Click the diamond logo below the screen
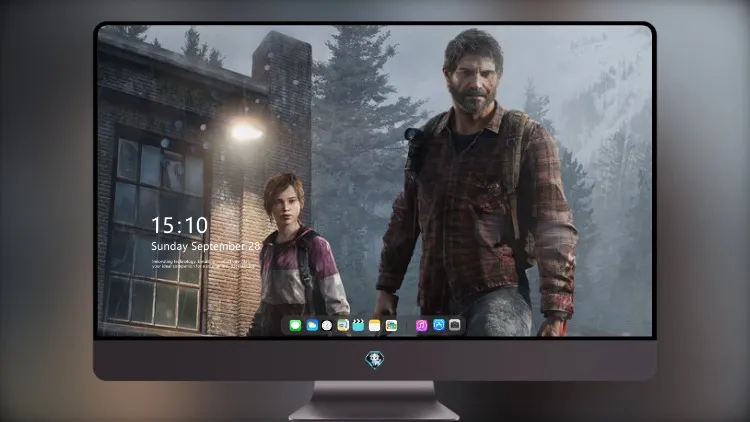Screen dimensions: 750x422 point(375,360)
